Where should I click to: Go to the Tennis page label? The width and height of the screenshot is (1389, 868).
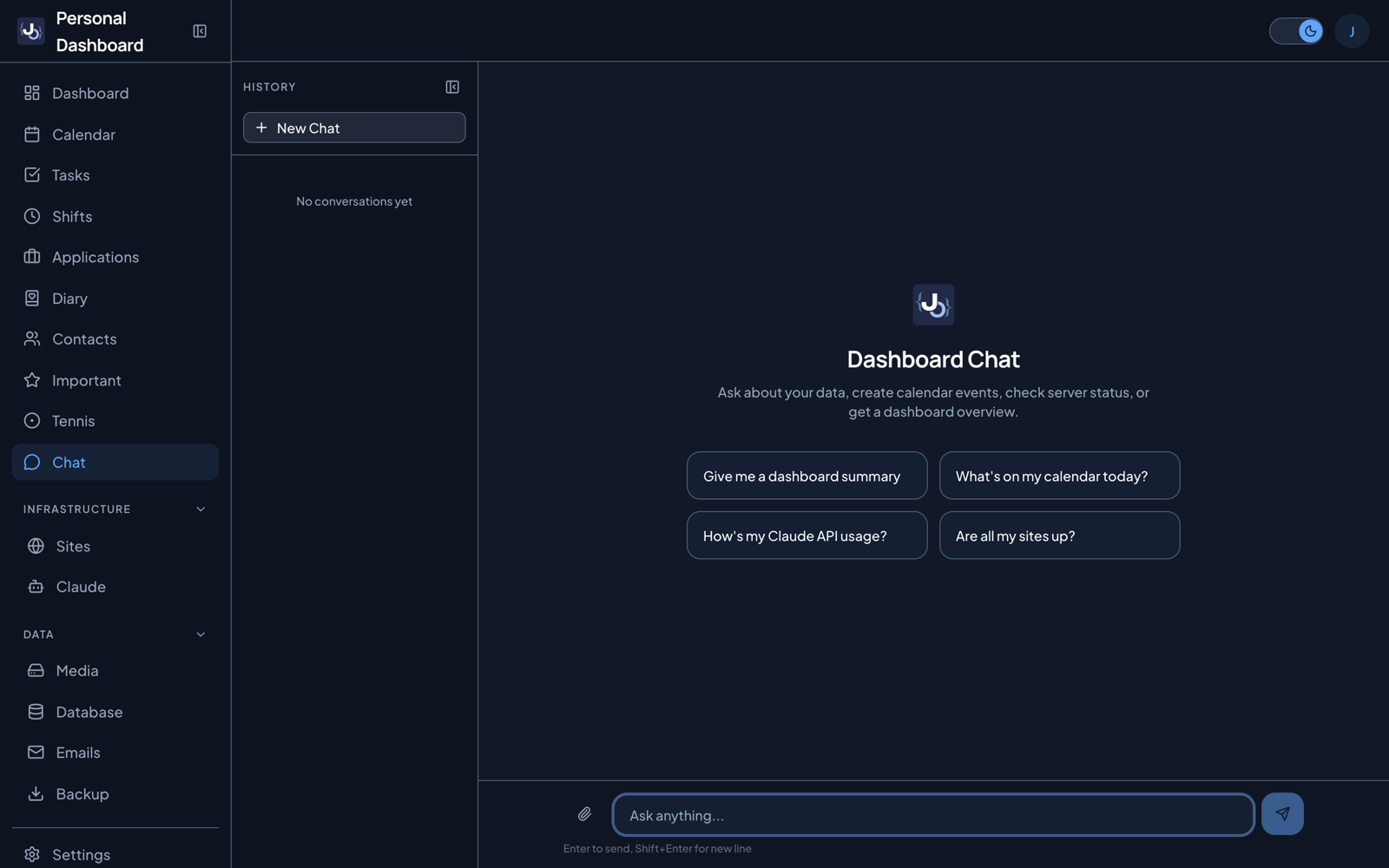tap(74, 421)
